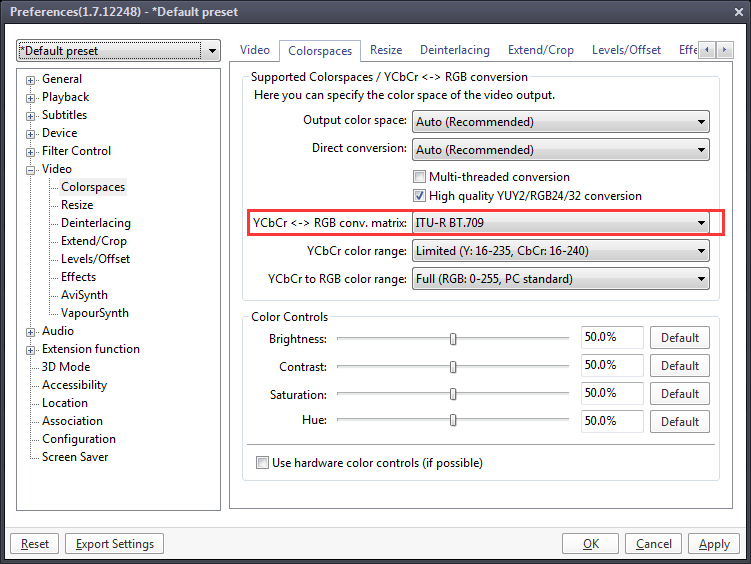The image size is (751, 564).
Task: Switch to the Deinterlacing tab
Action: (x=454, y=50)
